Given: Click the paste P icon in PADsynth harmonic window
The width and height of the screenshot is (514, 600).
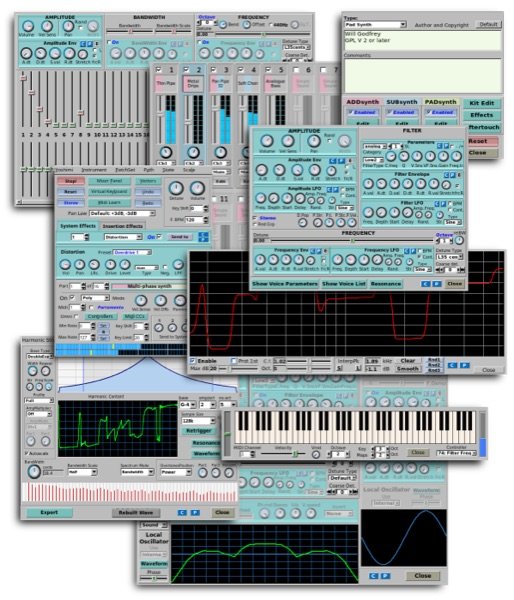Looking at the screenshot, I should point(195,512).
